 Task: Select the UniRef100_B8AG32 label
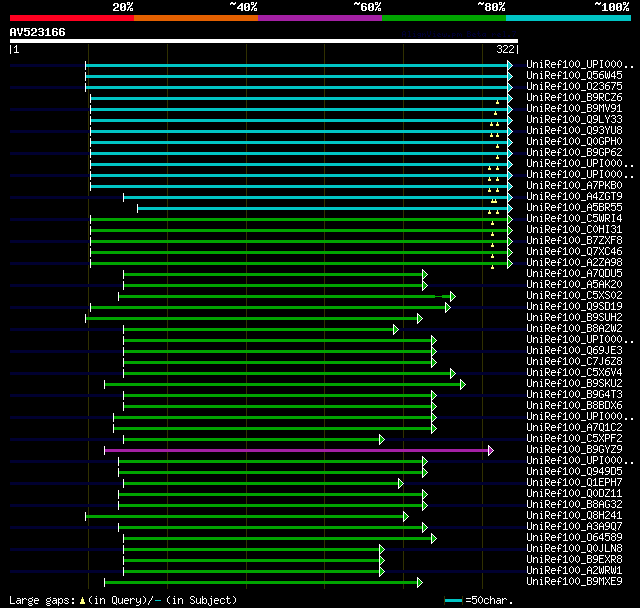click(574, 505)
